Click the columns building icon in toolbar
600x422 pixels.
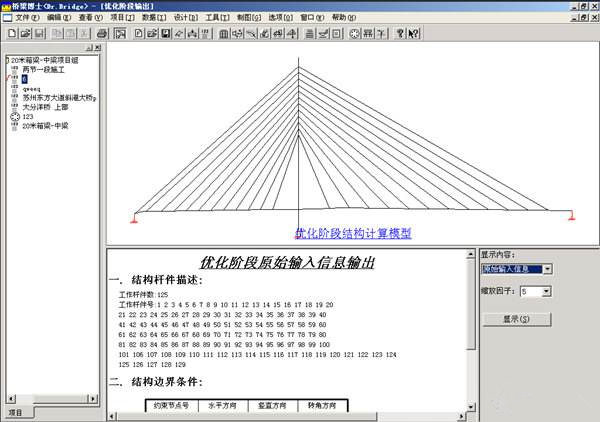tap(223, 34)
